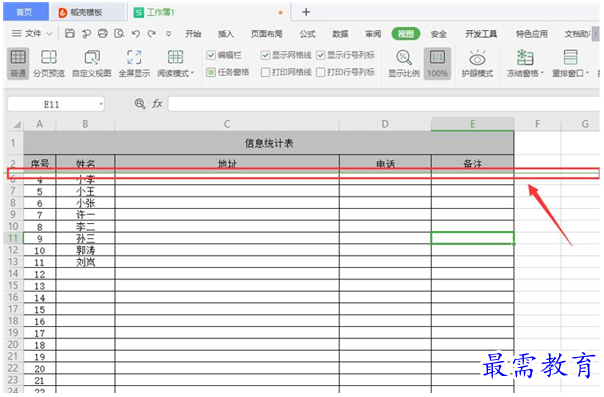Open 显示比例 zoom dialog

click(x=403, y=64)
